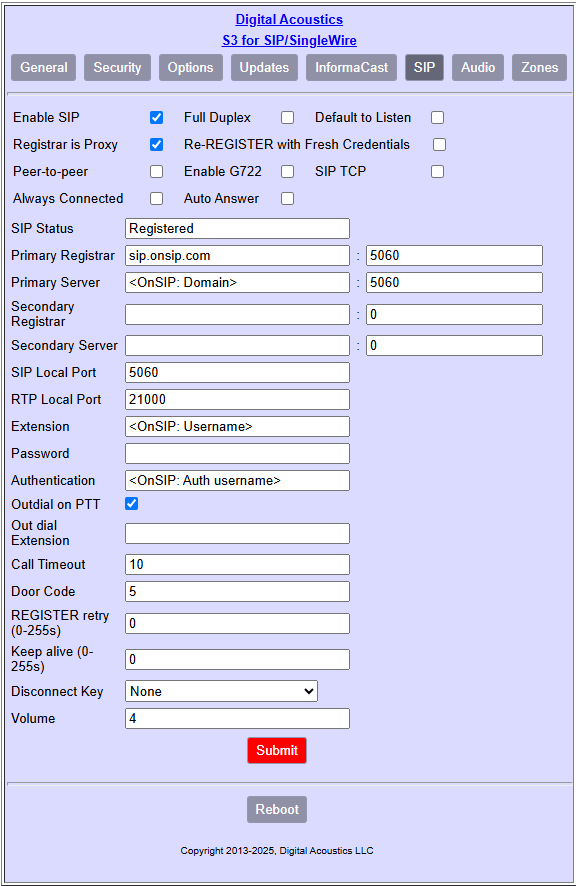This screenshot has height=886, width=576.
Task: Go to the Updates tab
Action: click(264, 68)
